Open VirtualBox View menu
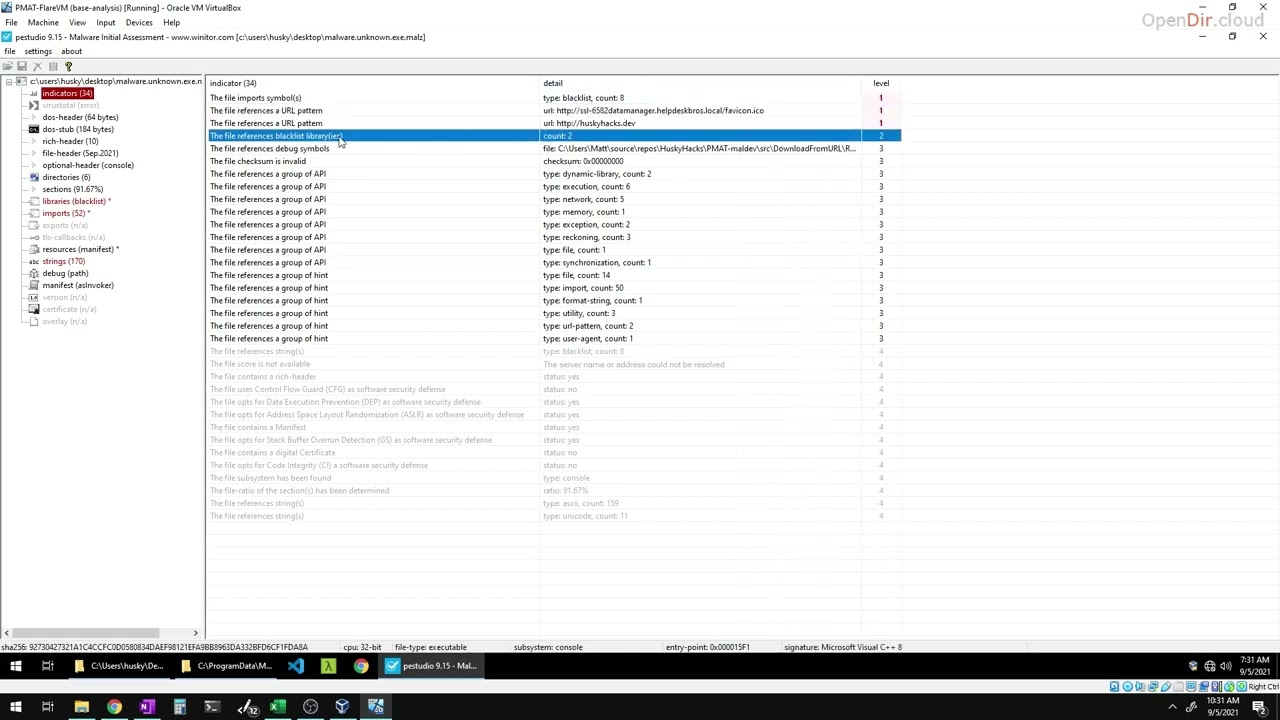The height and width of the screenshot is (720, 1280). click(x=77, y=22)
